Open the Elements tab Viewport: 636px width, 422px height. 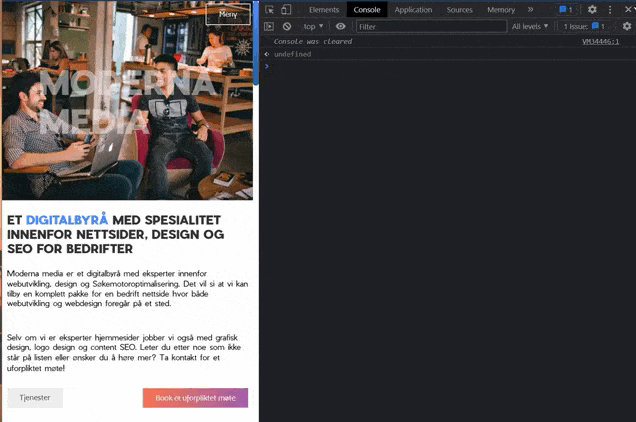tap(324, 10)
